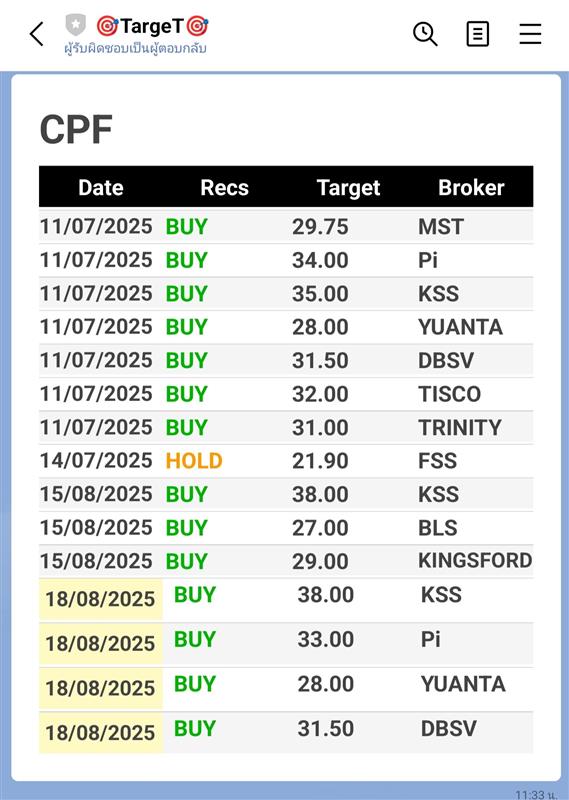Select the KINGSFORD broker row

(x=286, y=561)
